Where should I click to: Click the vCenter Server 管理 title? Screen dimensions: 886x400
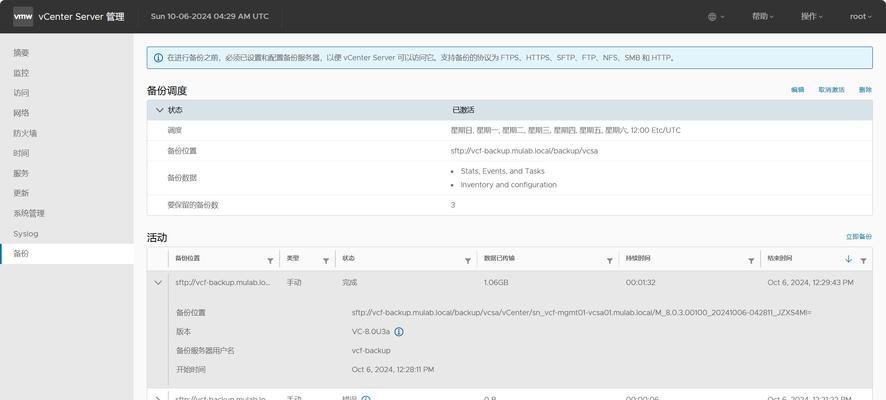(81, 17)
